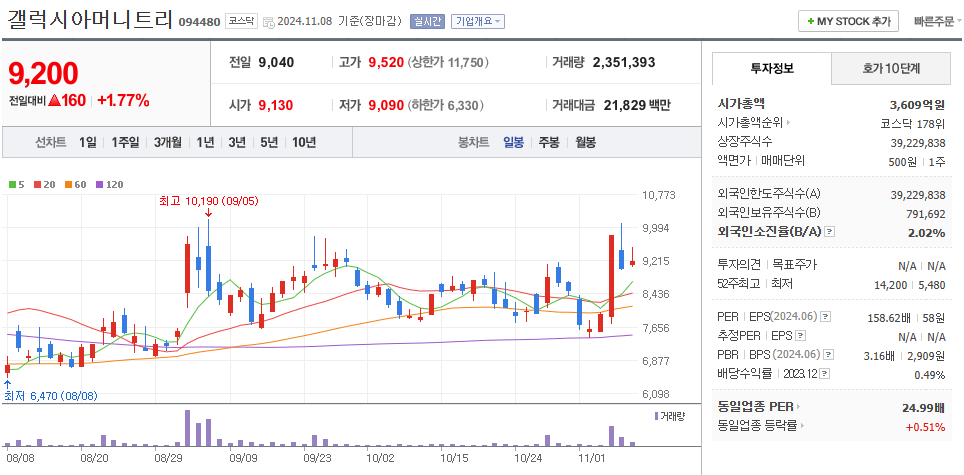Click the help icon next to 추정PER EPS

tap(800, 336)
